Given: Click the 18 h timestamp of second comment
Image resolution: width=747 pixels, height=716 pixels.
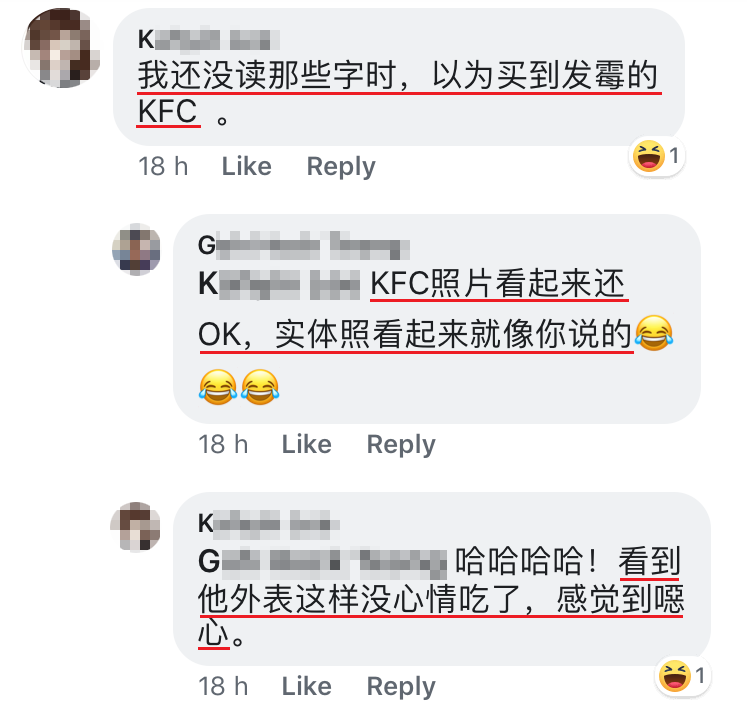Looking at the screenshot, I should coord(223,444).
